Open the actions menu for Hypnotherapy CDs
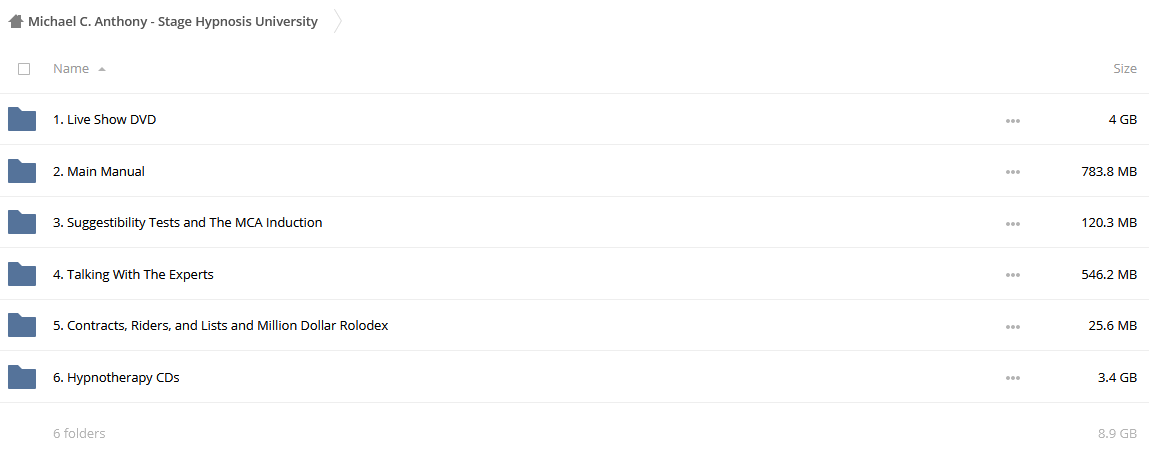 [1013, 378]
